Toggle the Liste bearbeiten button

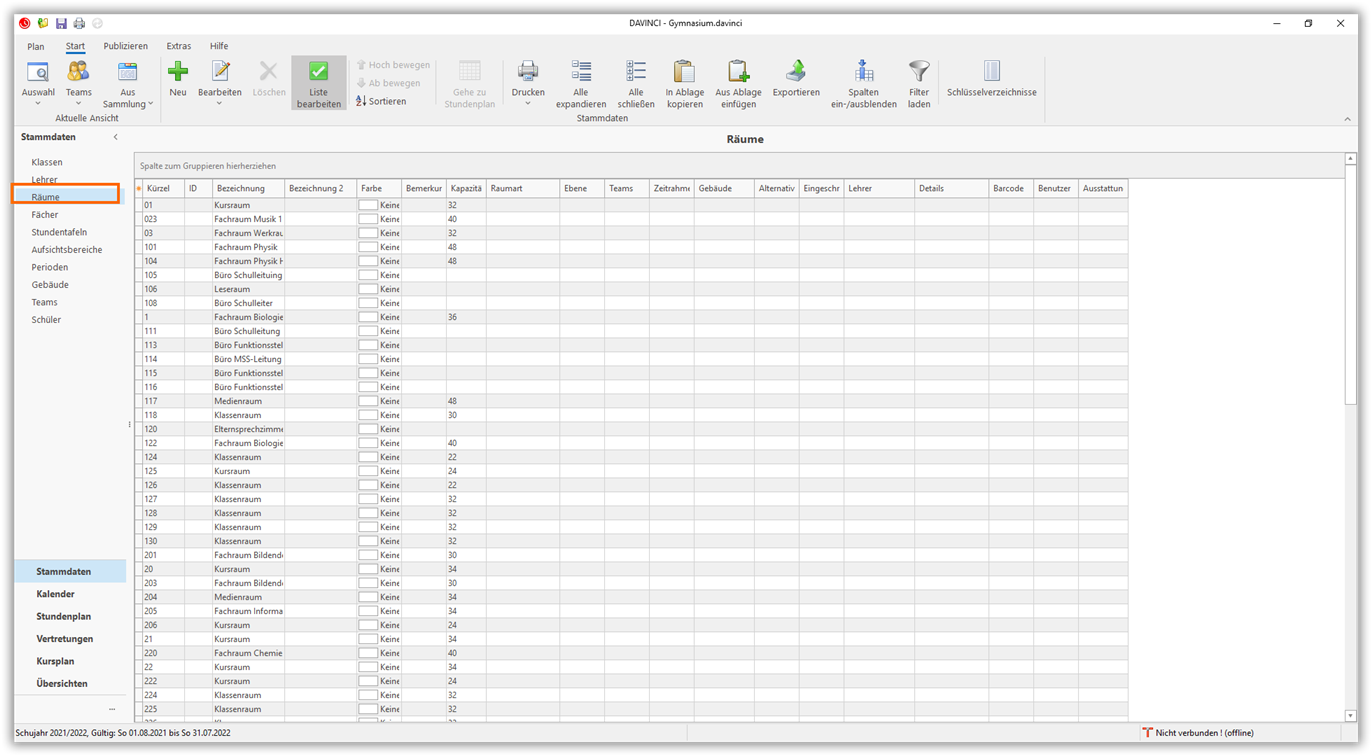[318, 83]
